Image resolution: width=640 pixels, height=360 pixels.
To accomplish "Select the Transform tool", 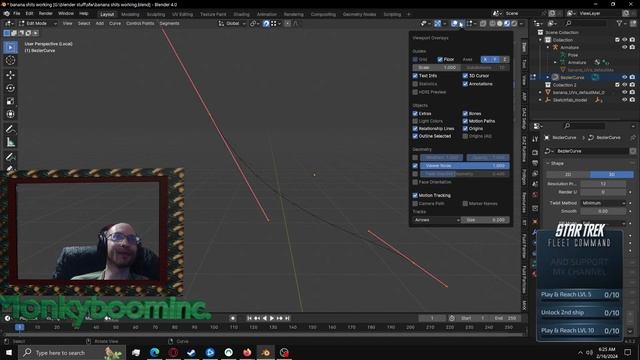I will tap(11, 114).
